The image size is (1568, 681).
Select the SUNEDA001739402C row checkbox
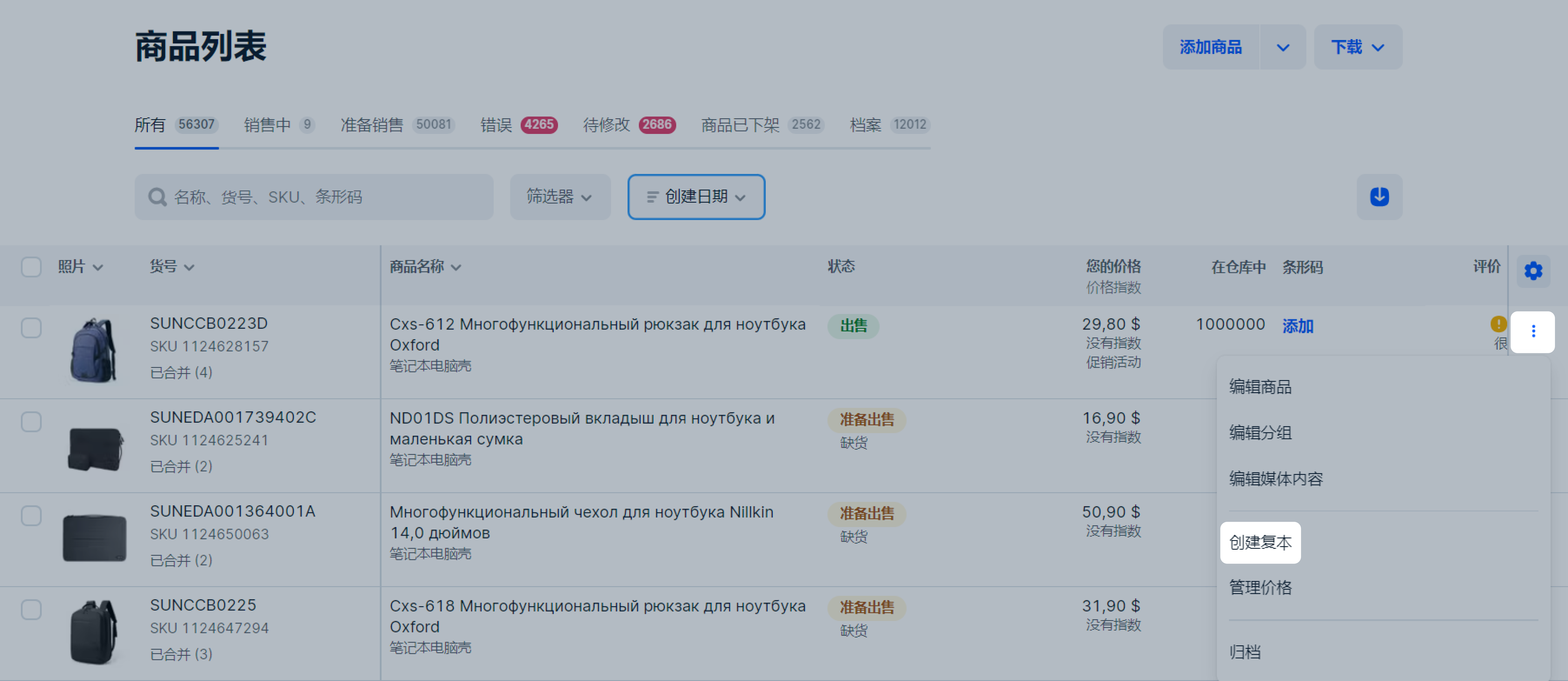click(31, 422)
